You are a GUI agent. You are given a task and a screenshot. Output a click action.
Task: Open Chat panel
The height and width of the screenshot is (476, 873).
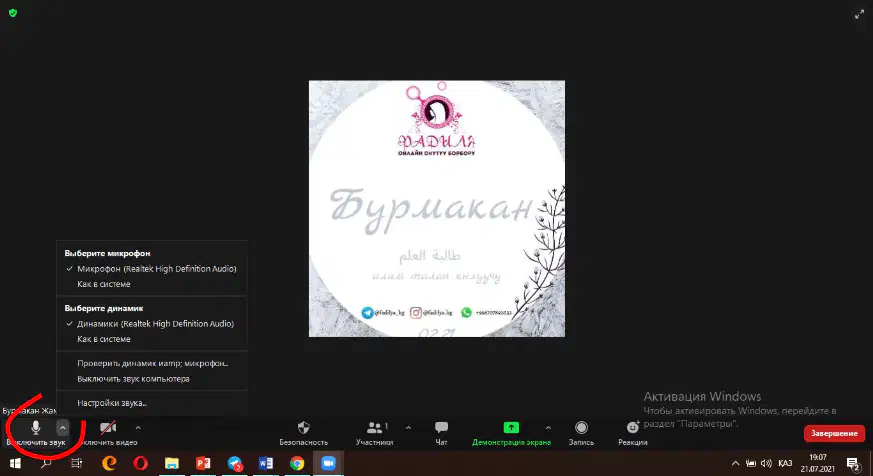(x=442, y=433)
